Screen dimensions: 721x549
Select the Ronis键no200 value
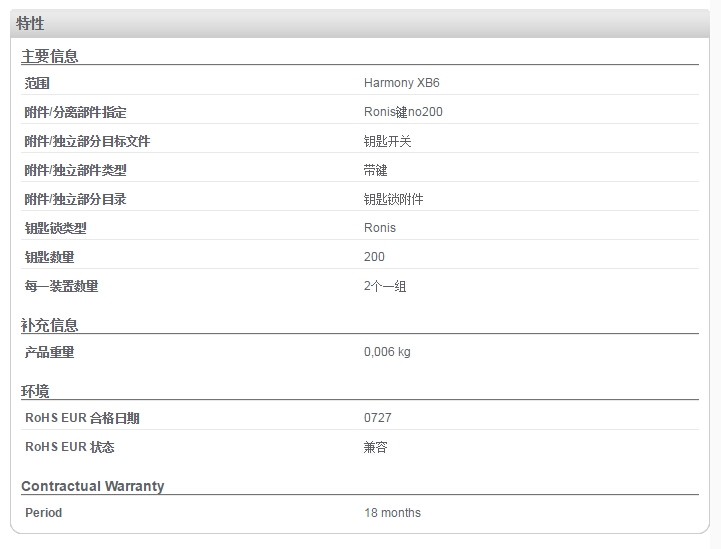click(x=403, y=112)
